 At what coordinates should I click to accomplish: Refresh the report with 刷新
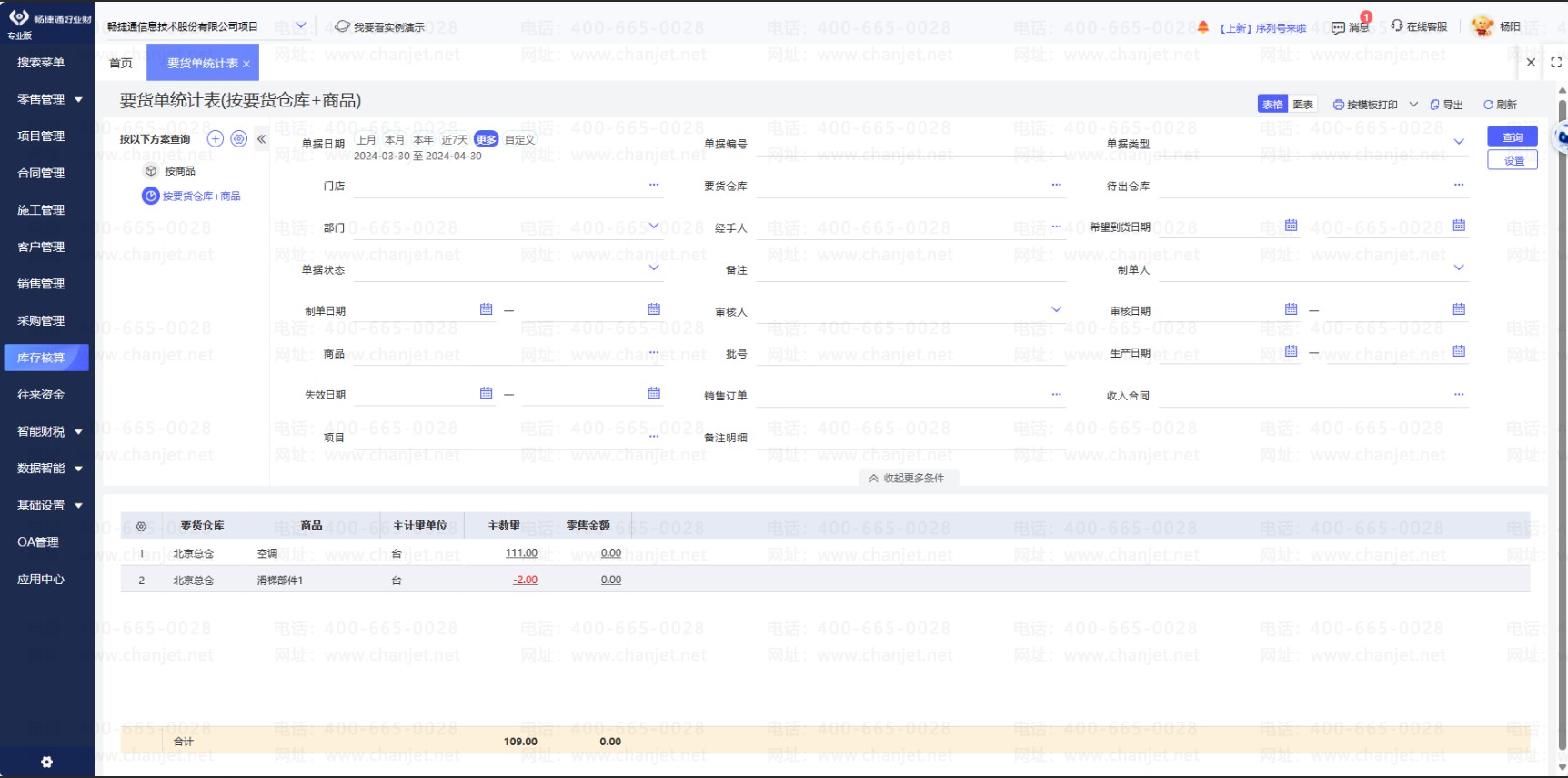point(1500,105)
